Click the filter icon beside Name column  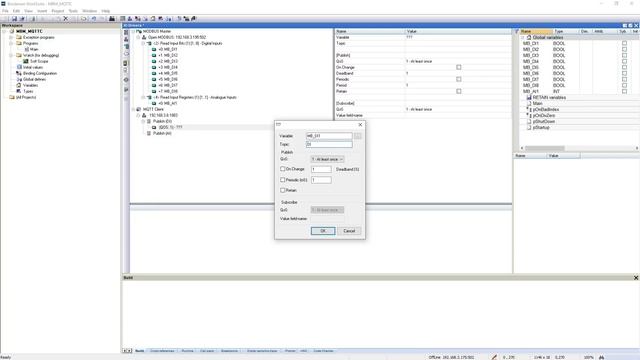coord(517,31)
